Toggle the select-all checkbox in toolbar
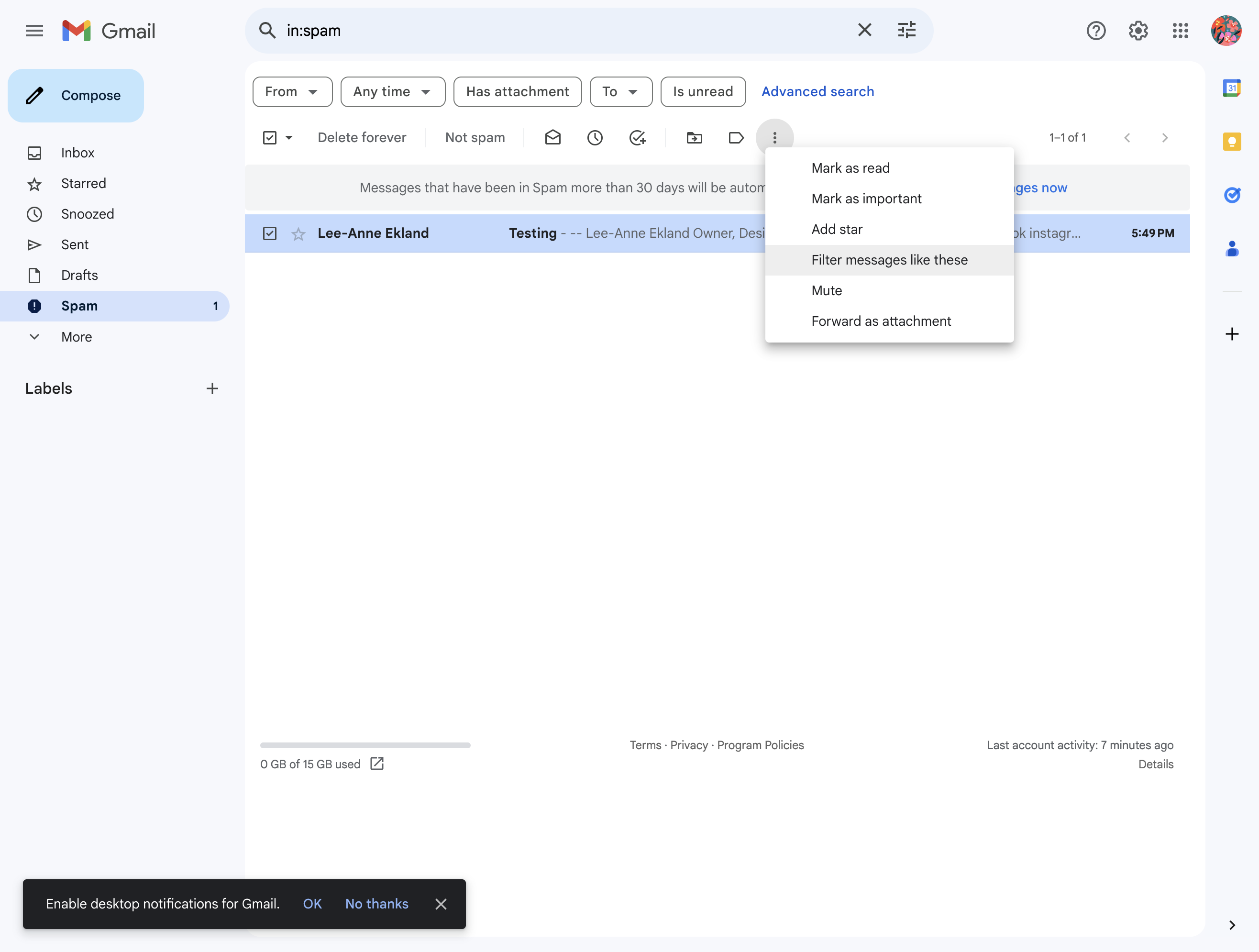 click(x=270, y=138)
